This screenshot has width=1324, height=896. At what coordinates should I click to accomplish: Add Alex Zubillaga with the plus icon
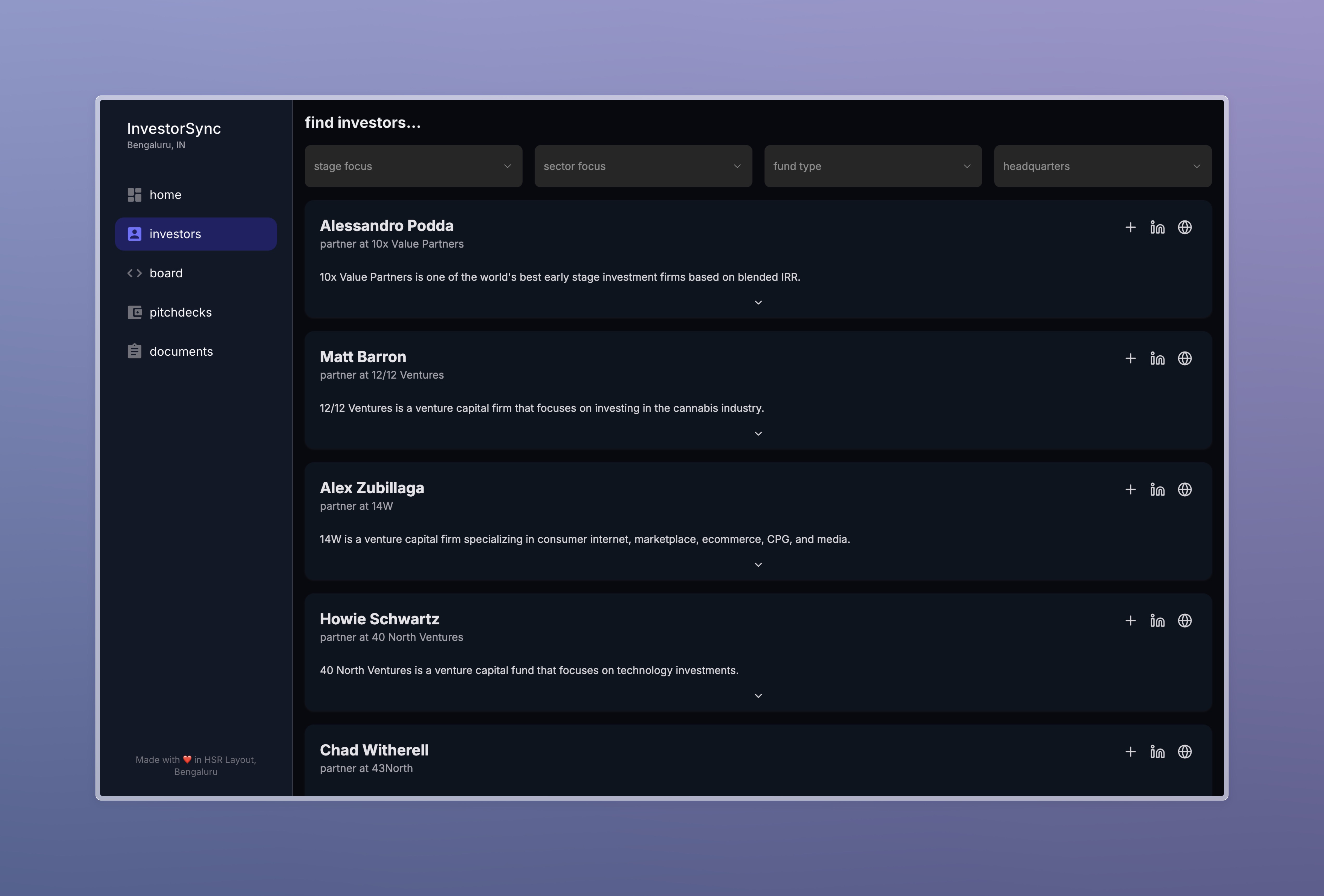click(1130, 489)
